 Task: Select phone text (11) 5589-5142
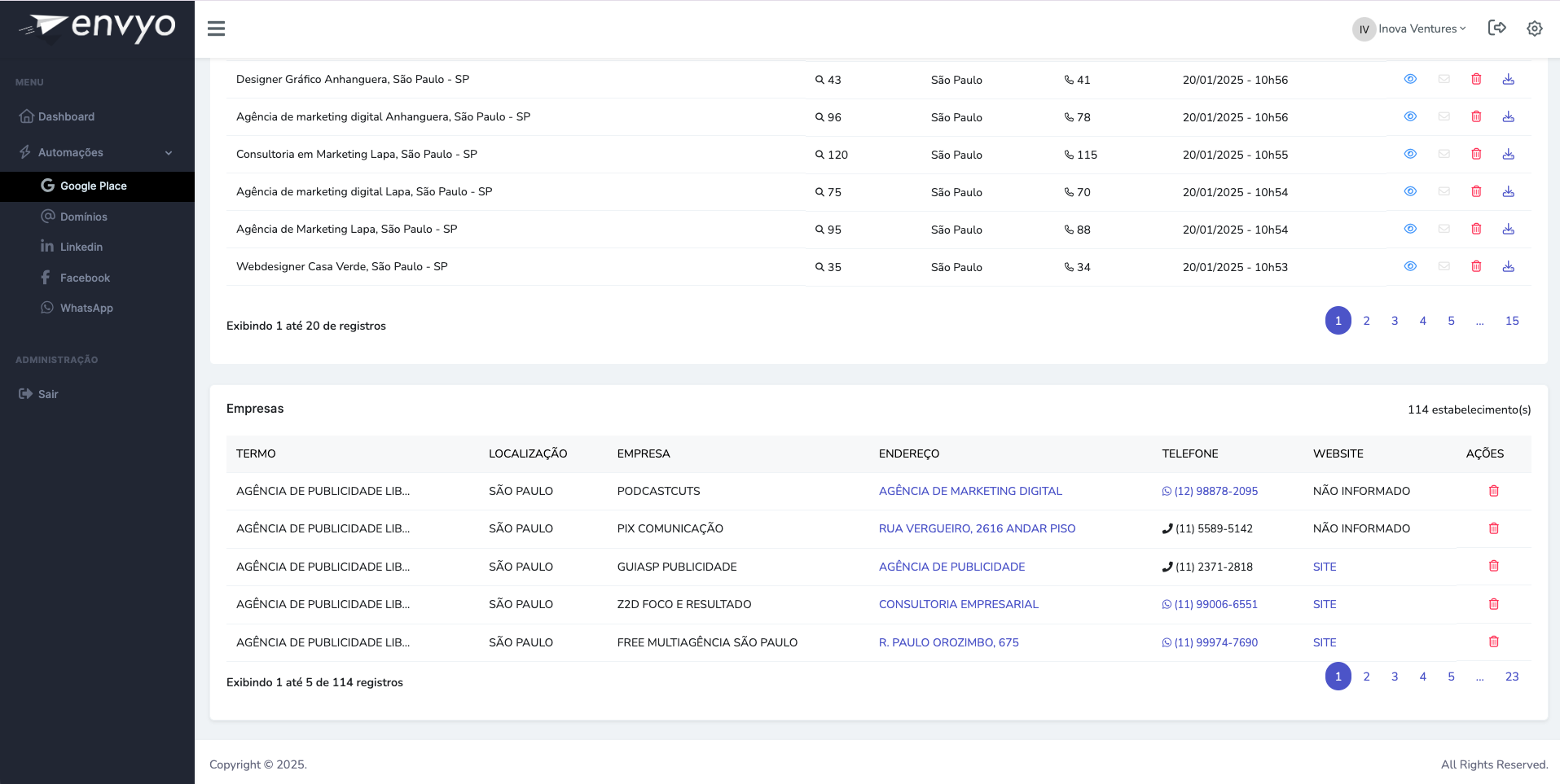point(1214,529)
